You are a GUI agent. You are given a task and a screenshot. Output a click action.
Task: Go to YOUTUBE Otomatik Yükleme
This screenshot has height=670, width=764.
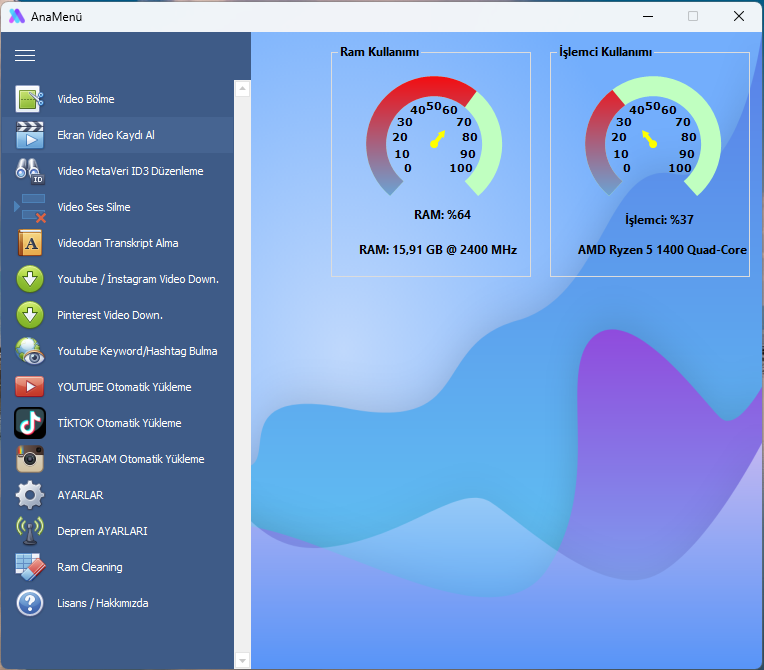tap(124, 387)
